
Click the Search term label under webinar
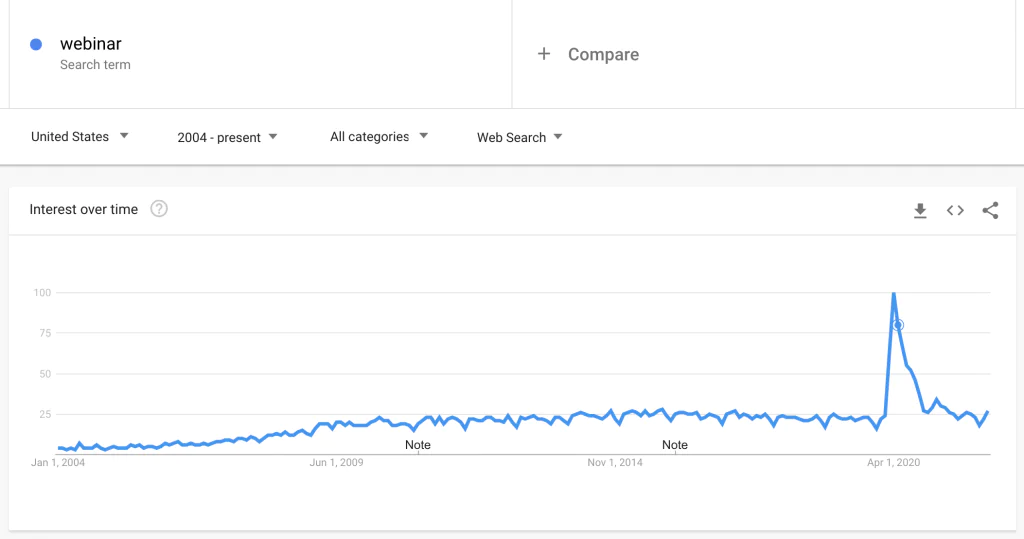[x=95, y=65]
